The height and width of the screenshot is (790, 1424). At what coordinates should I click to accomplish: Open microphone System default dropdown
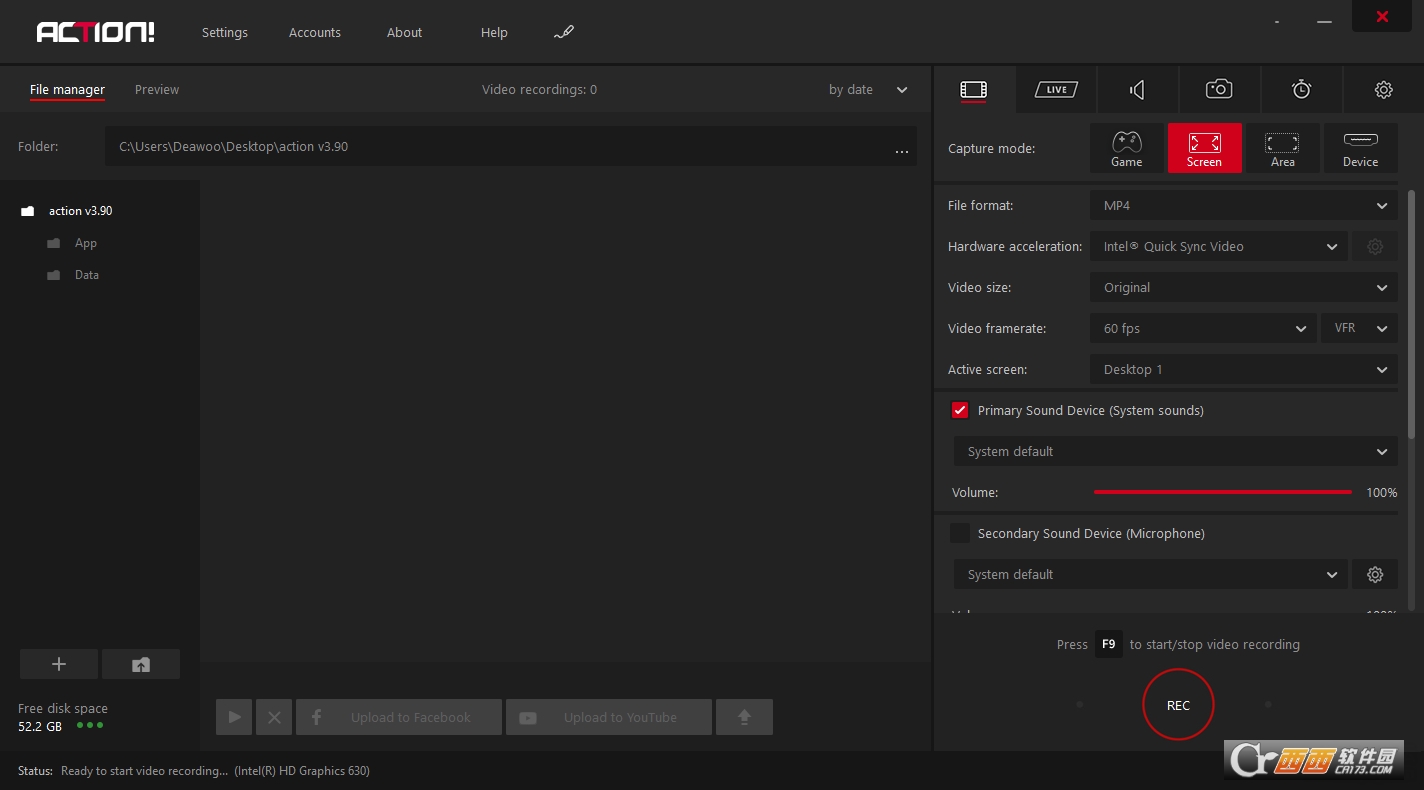coord(1151,574)
